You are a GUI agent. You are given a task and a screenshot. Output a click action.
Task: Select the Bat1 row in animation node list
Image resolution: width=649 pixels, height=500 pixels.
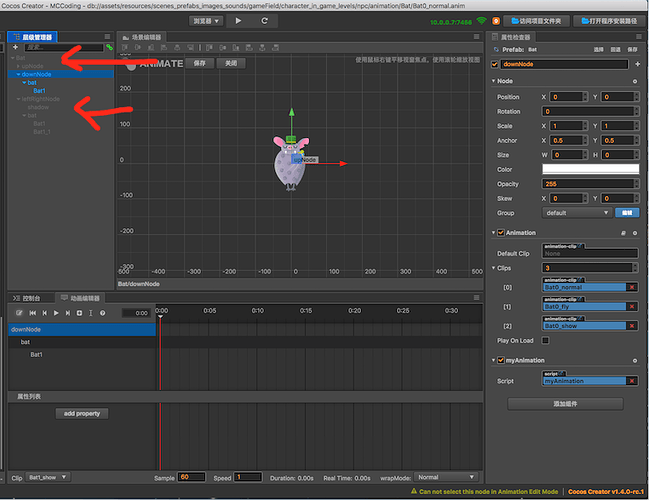[82, 354]
